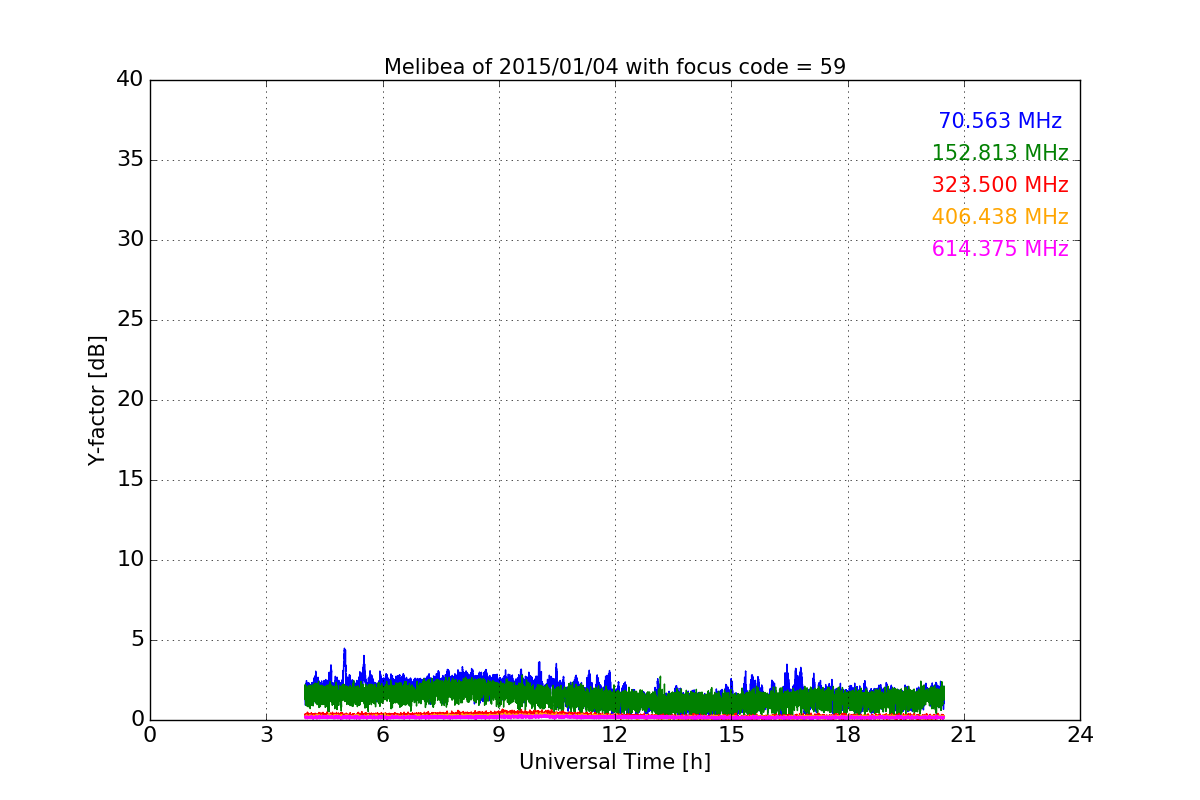1200x800 pixels.
Task: Click the x-axis tick label 12
Action: (615, 735)
